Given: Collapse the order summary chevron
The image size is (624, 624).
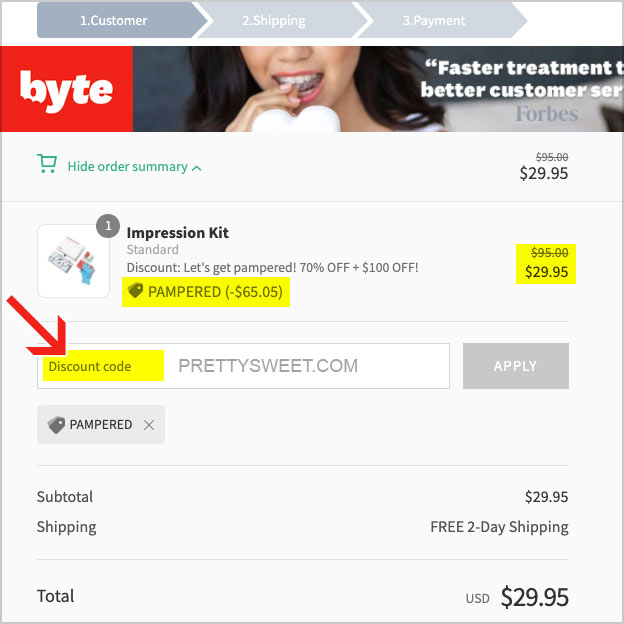Looking at the screenshot, I should coord(197,168).
